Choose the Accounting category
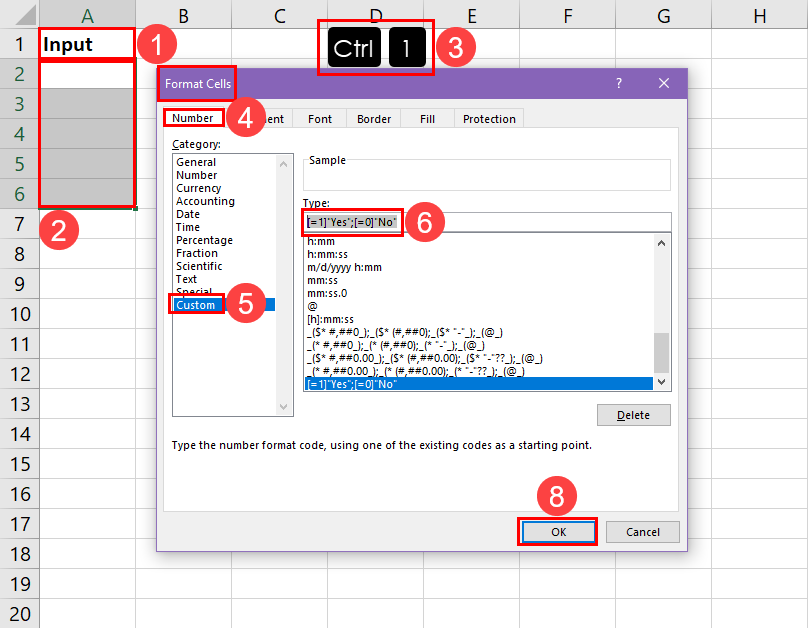The width and height of the screenshot is (808, 628). pos(205,201)
